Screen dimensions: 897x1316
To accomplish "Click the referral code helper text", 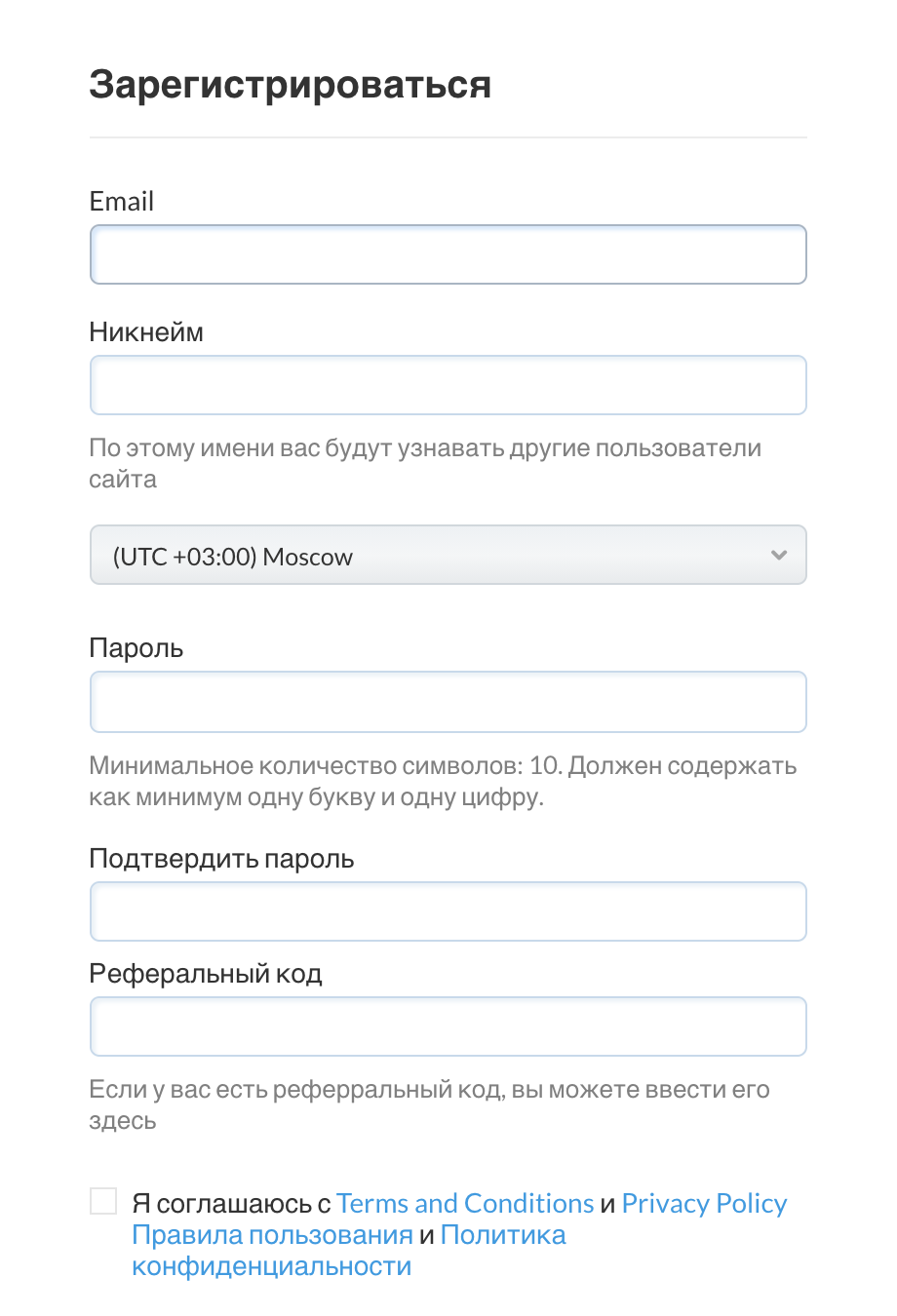I will 429,1104.
